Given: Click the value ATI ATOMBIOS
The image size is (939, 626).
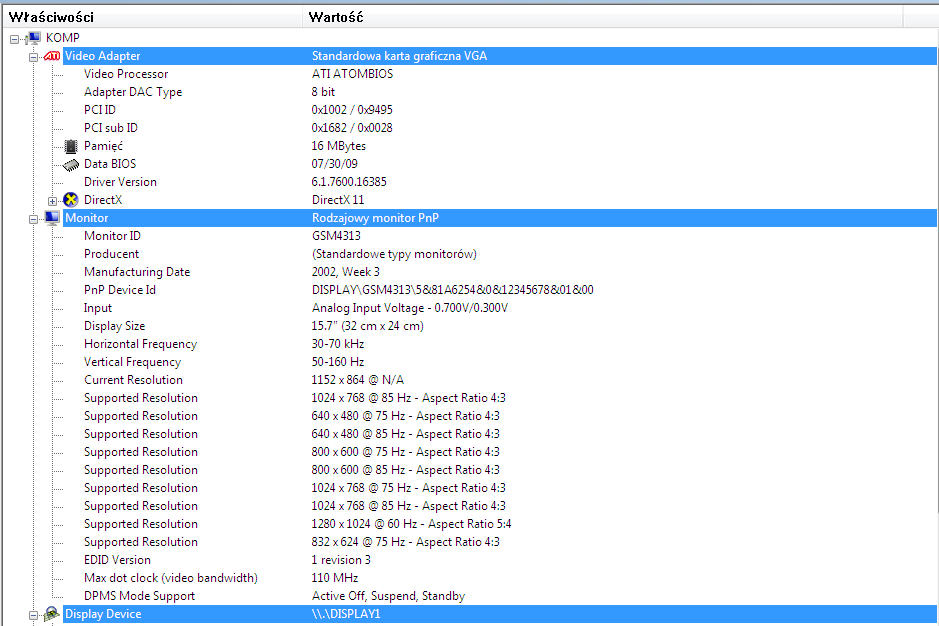Looking at the screenshot, I should click(353, 74).
